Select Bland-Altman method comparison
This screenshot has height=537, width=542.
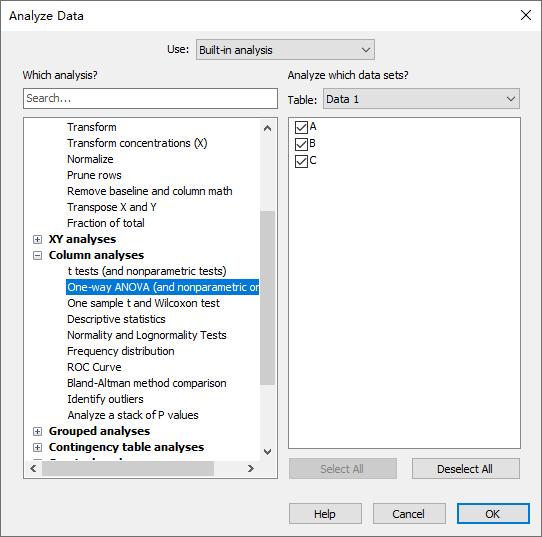pos(147,383)
